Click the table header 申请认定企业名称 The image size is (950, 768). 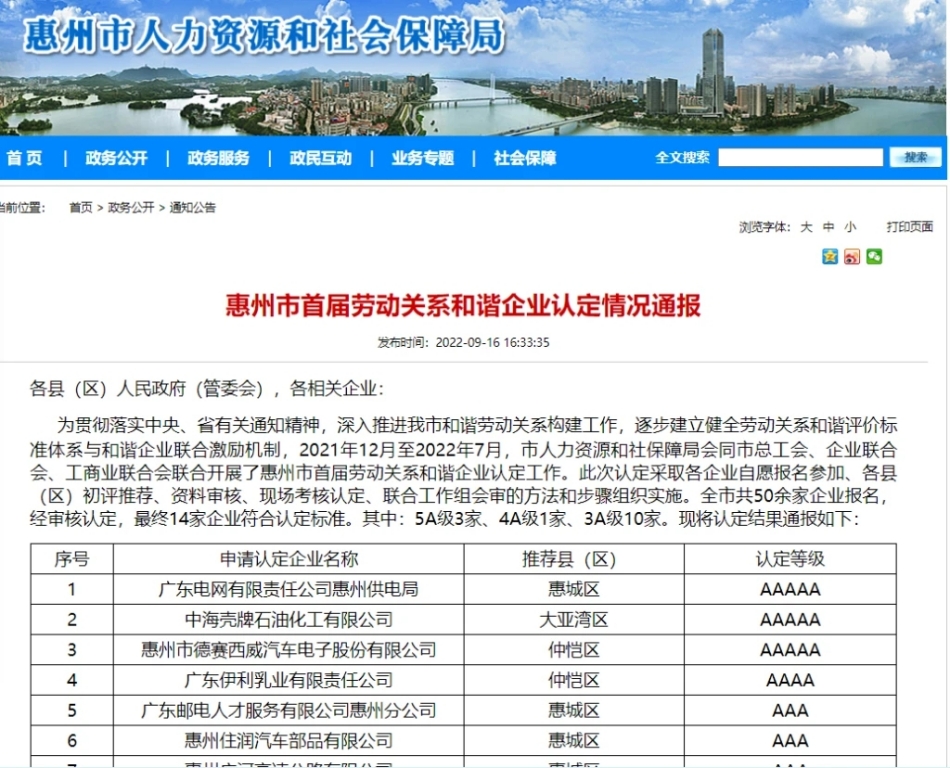289,559
